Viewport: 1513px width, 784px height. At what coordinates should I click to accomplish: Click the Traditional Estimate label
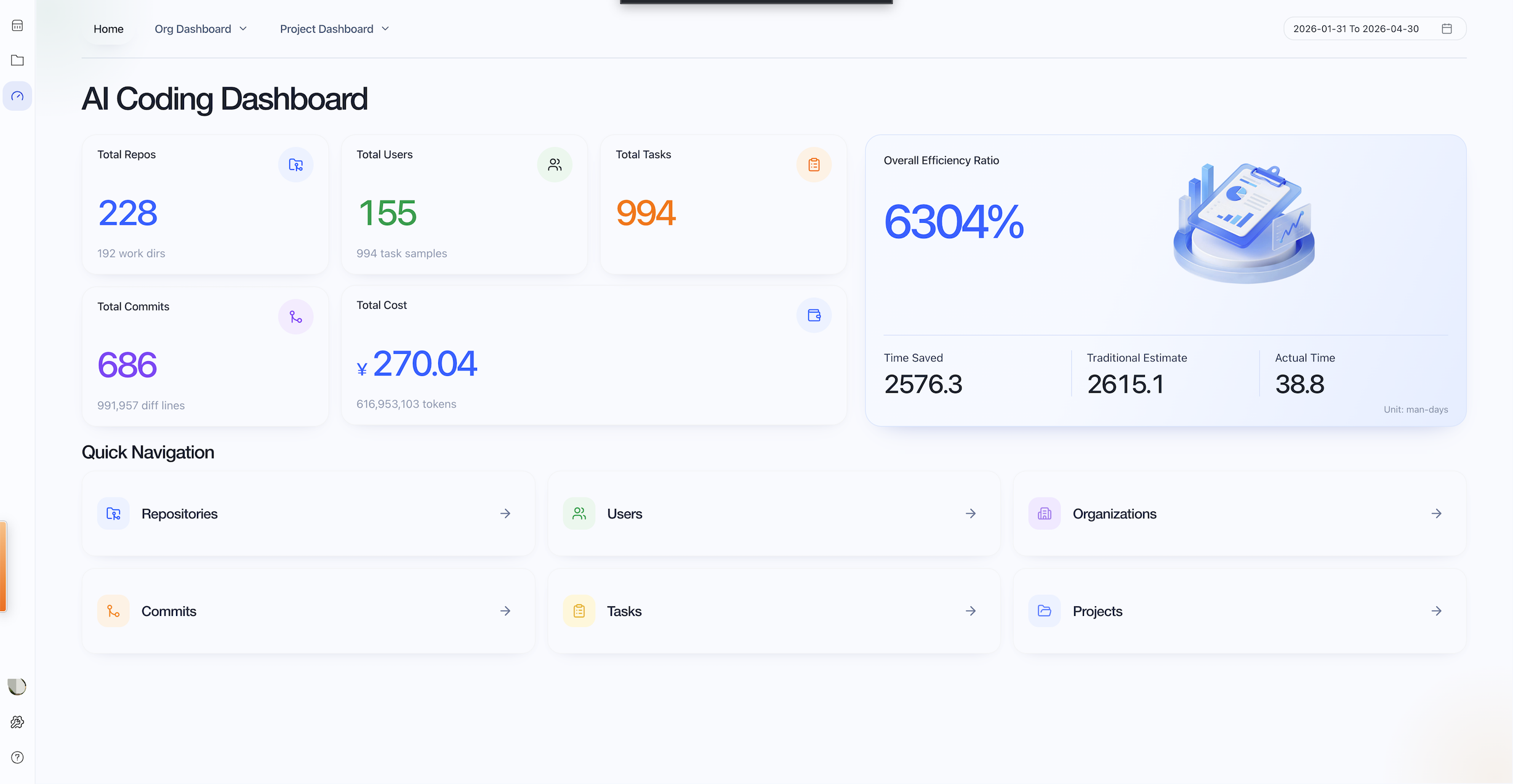1137,358
